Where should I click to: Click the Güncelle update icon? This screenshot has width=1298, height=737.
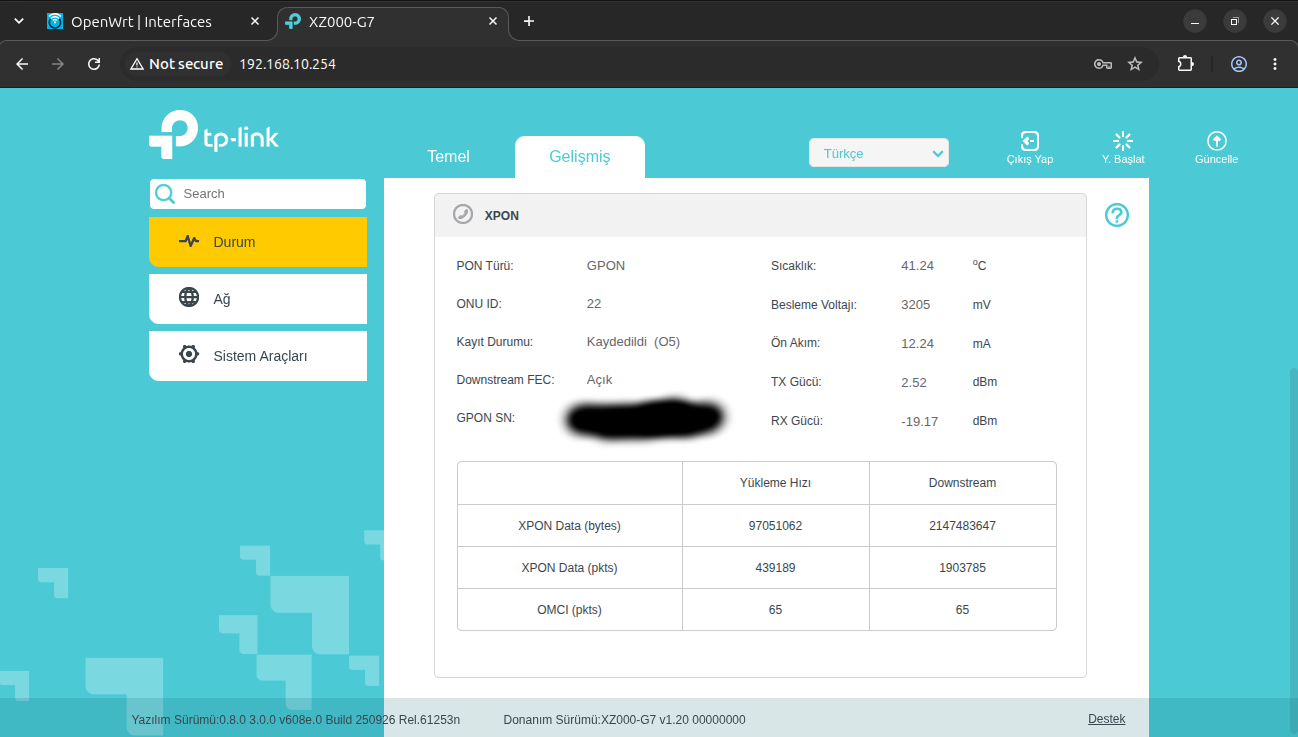(1216, 141)
